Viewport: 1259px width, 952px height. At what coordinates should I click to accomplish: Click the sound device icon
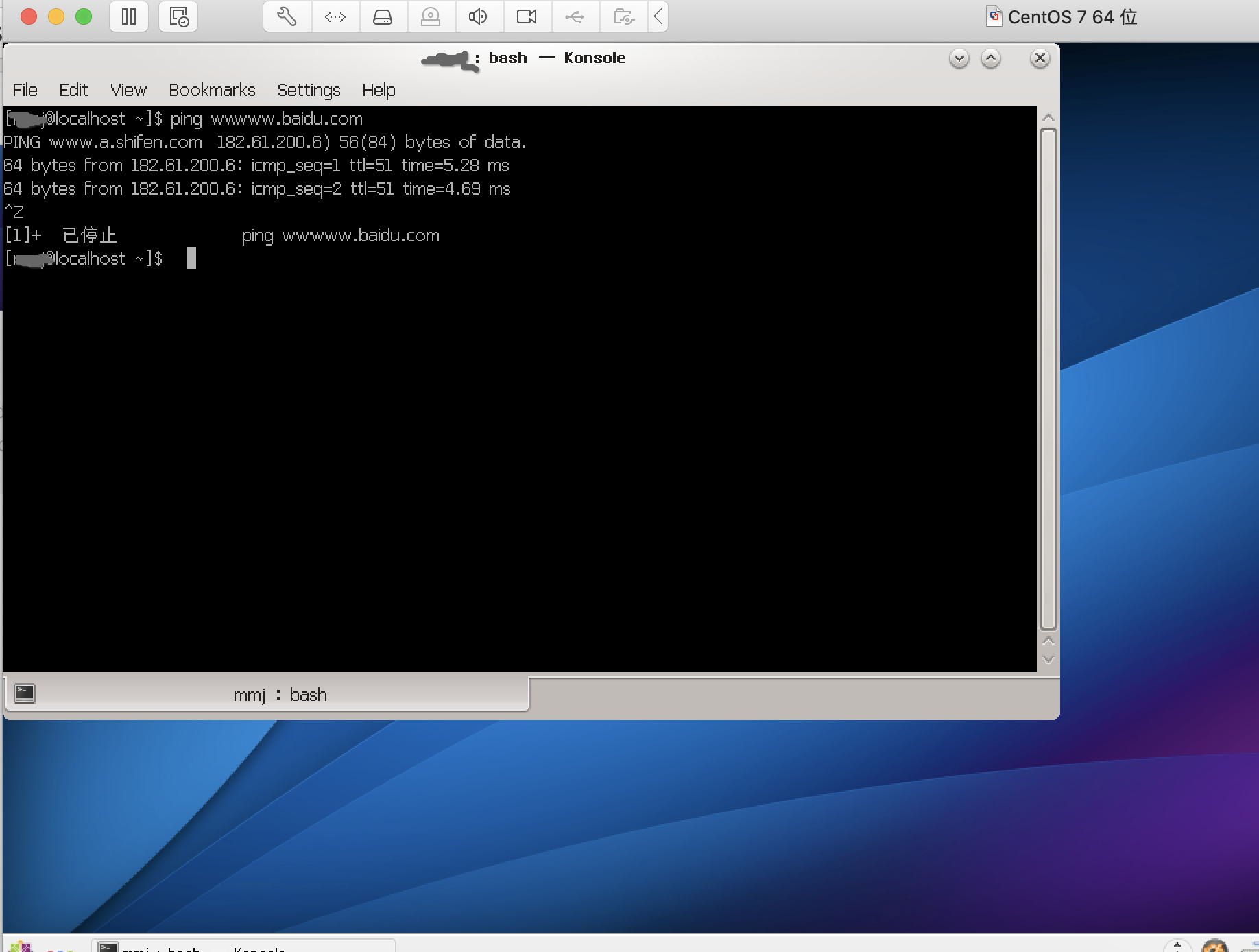click(x=479, y=16)
